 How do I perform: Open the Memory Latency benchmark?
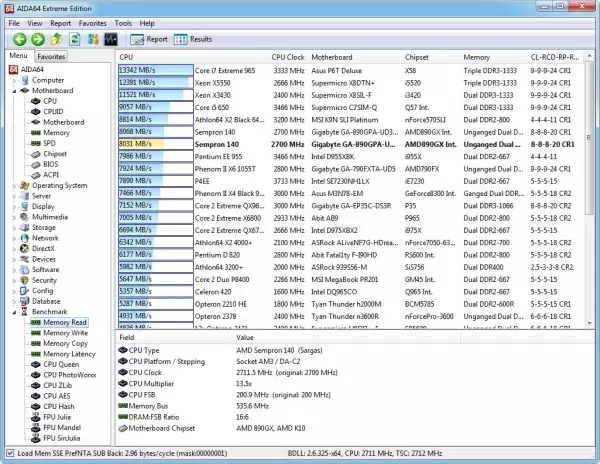(x=63, y=354)
